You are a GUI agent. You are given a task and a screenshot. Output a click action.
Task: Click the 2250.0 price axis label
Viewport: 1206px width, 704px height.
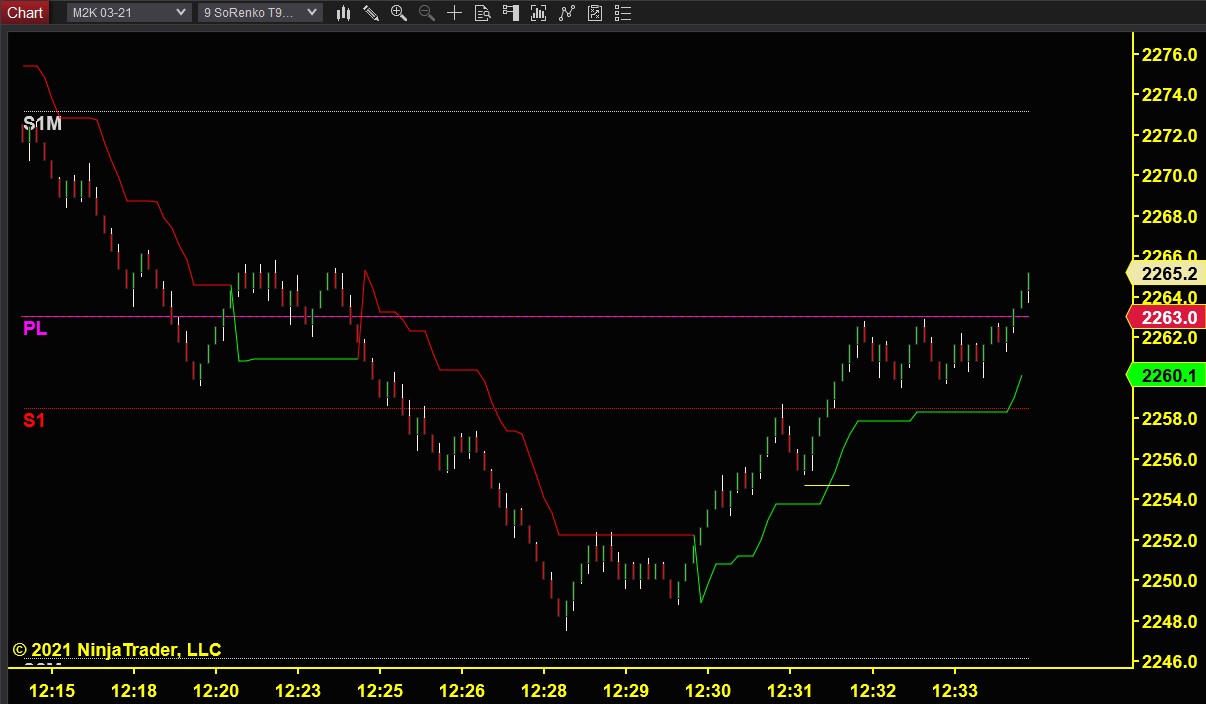click(1169, 580)
